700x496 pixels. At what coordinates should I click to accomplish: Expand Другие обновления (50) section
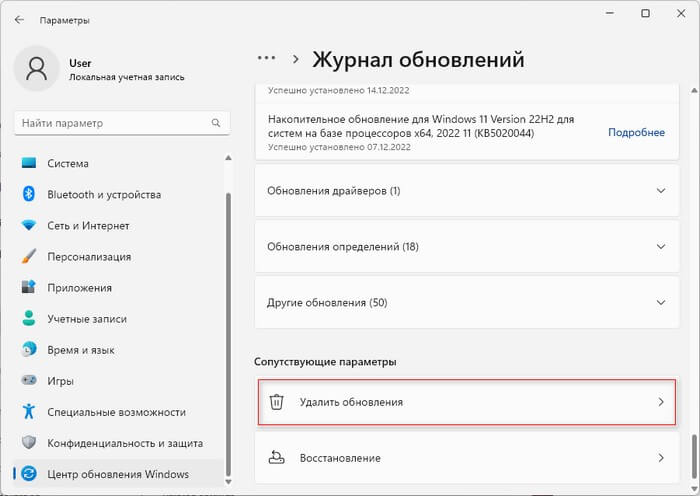[660, 302]
